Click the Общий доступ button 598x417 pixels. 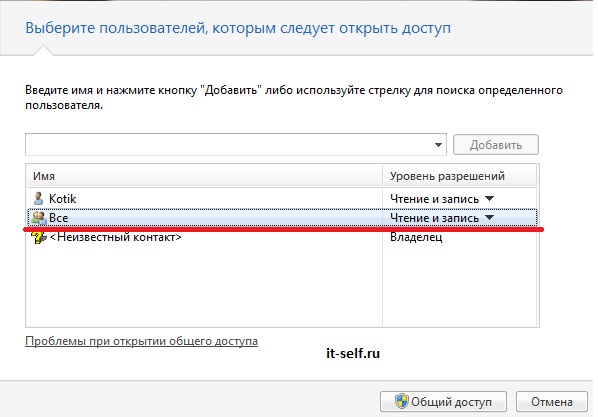443,402
